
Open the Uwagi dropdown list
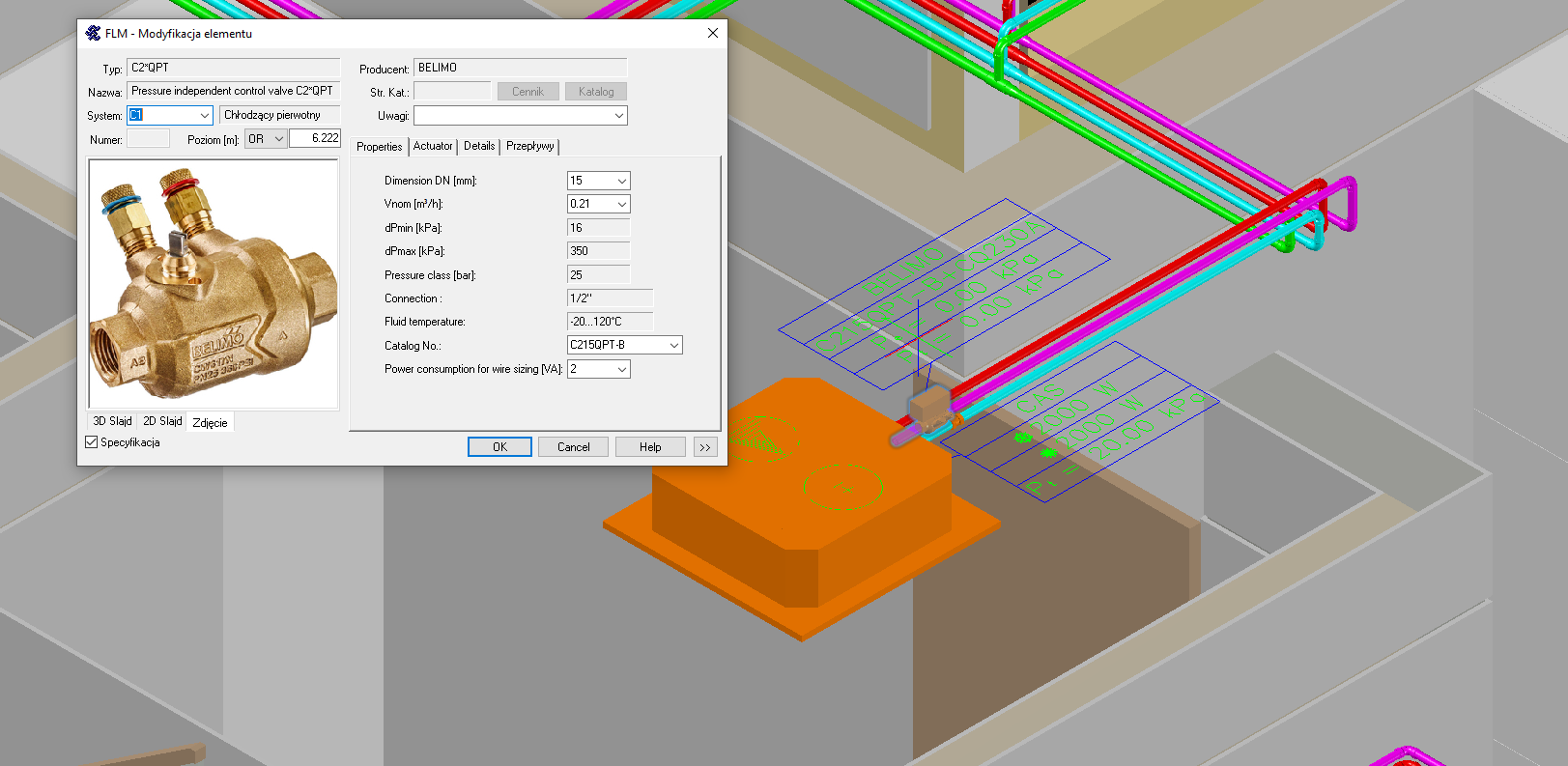pyautogui.click(x=618, y=116)
